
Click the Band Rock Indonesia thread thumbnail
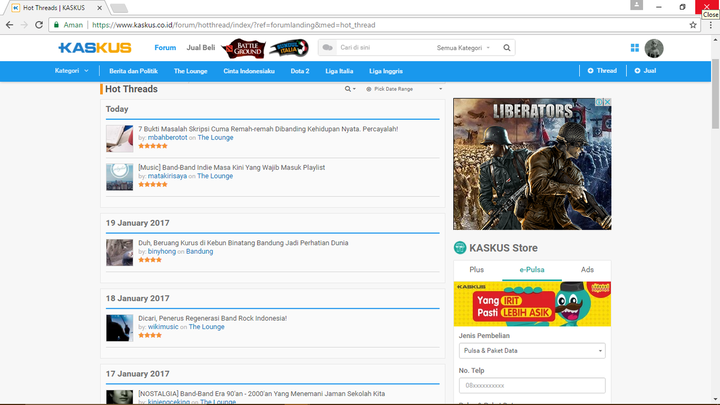click(119, 328)
